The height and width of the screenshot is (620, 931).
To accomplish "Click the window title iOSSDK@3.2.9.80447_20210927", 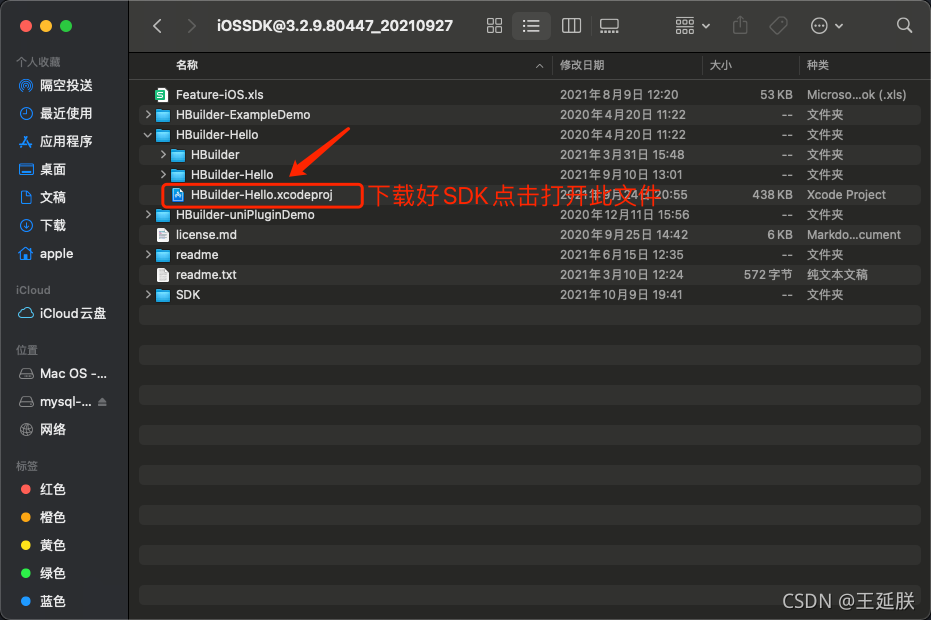I will click(x=335, y=26).
